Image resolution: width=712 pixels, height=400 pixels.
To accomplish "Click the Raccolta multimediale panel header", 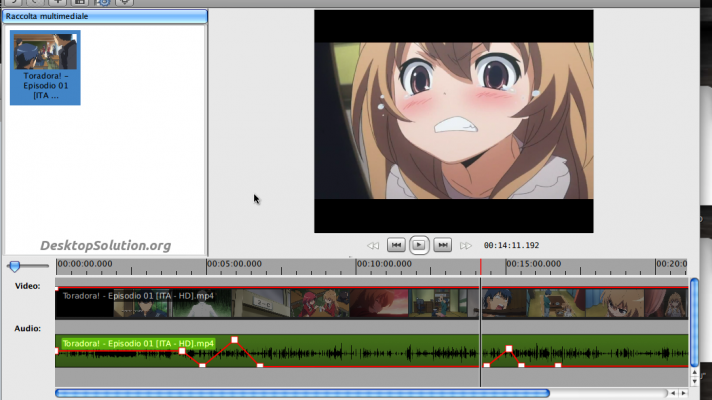I will click(x=105, y=17).
